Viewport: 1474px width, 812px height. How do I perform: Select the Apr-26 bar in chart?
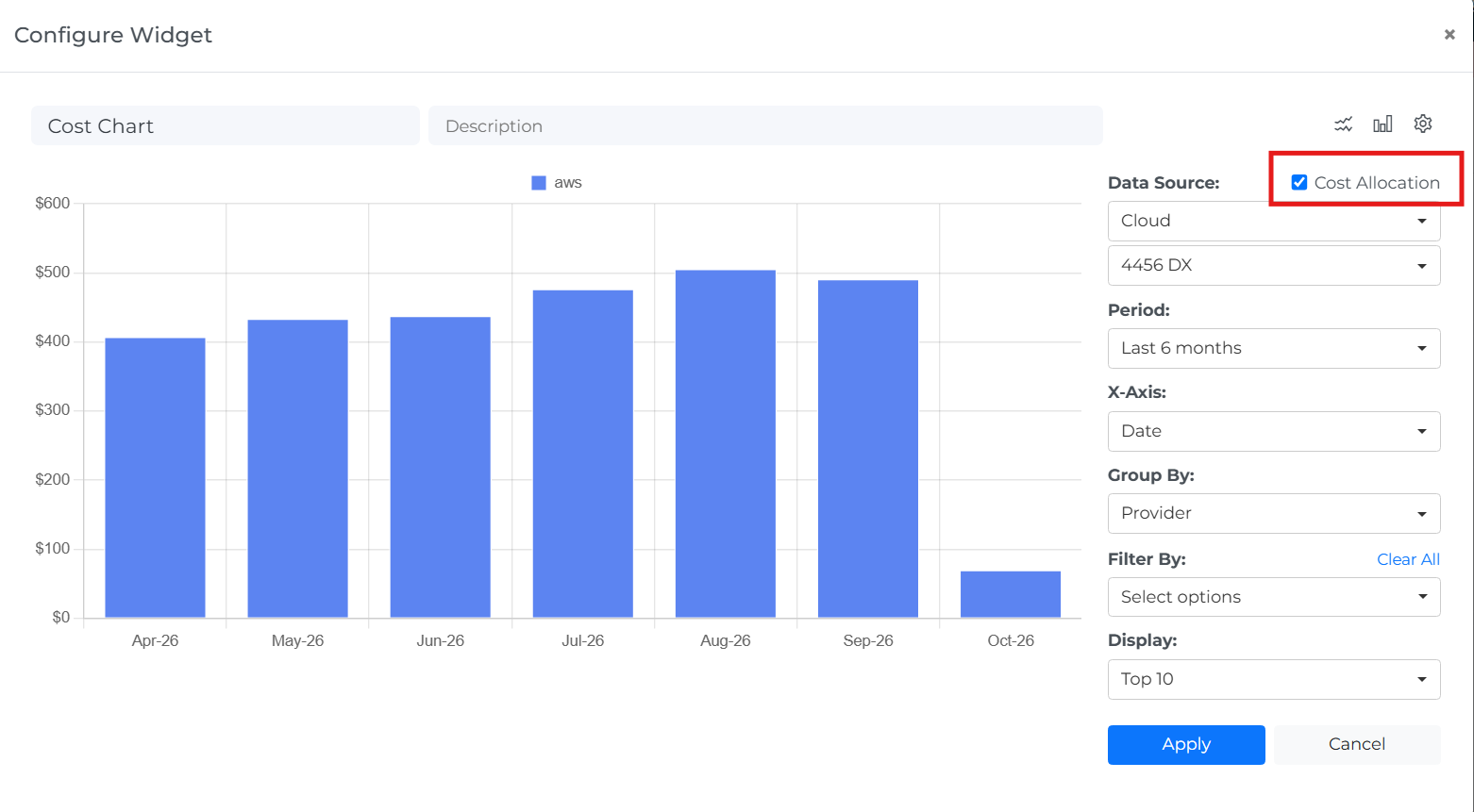[x=155, y=478]
